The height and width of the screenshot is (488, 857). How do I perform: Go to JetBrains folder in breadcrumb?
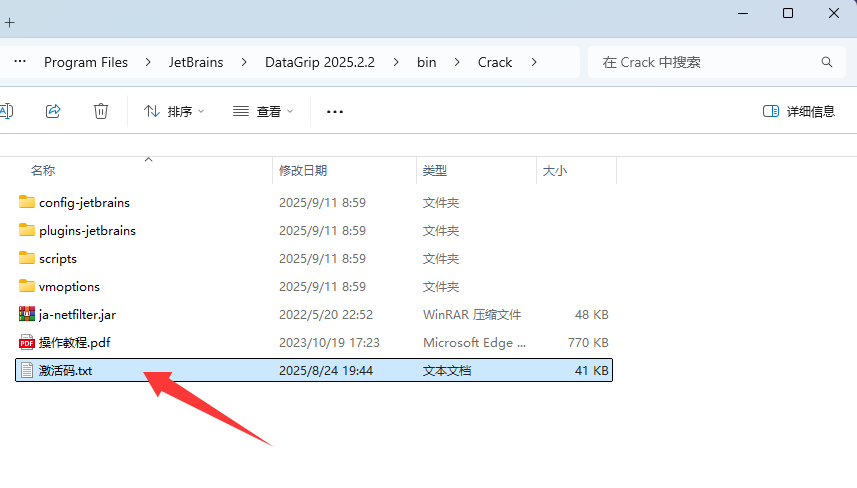[196, 62]
